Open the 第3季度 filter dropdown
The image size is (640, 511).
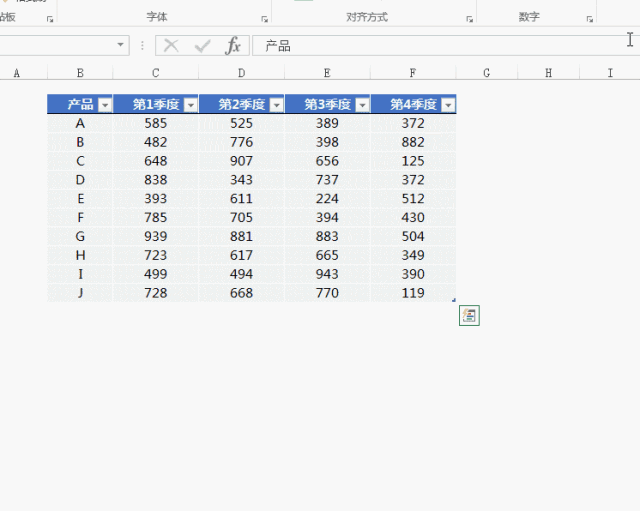pyautogui.click(x=362, y=105)
